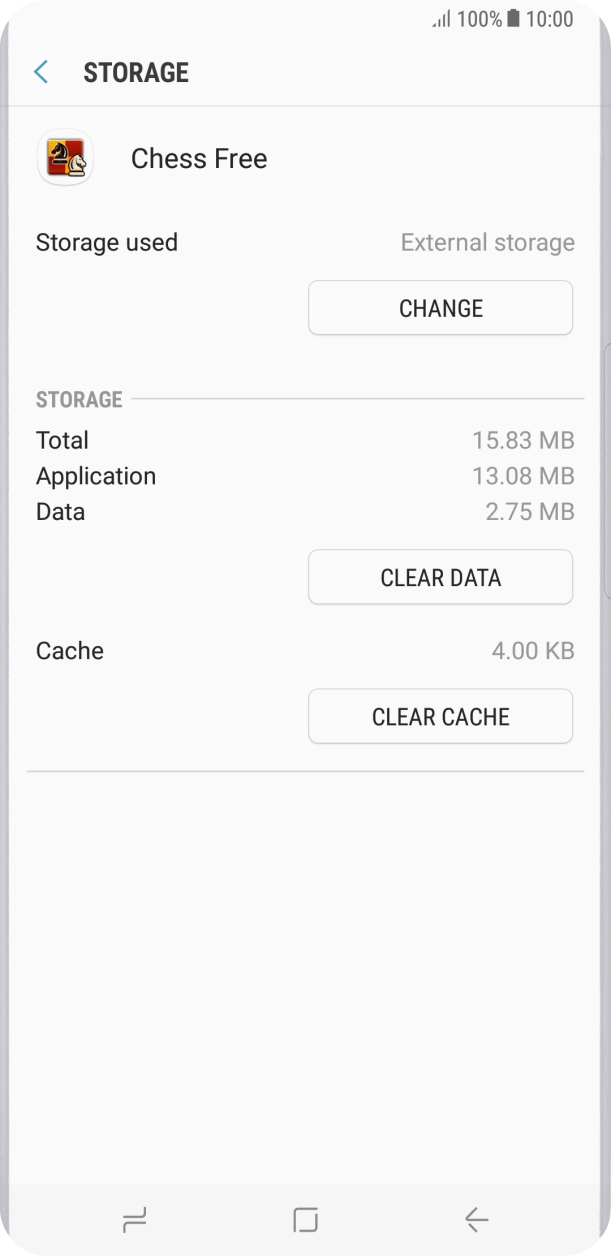Tap the Recents navigation icon
The height and width of the screenshot is (1256, 611).
pyautogui.click(x=134, y=1219)
